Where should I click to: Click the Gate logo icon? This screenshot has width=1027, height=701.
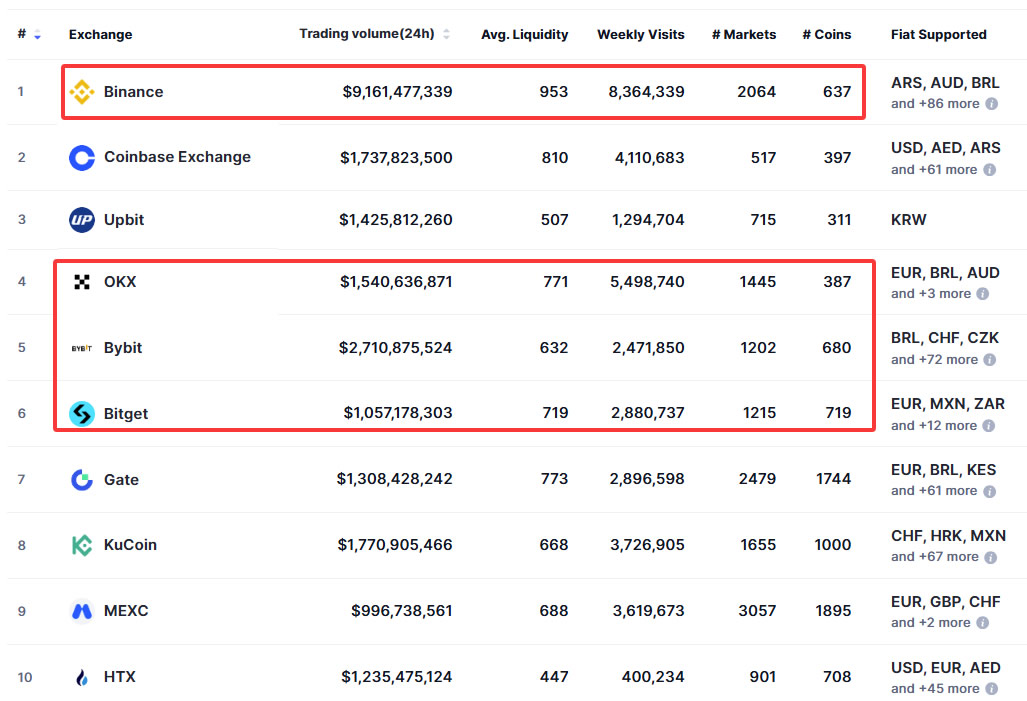[x=82, y=480]
